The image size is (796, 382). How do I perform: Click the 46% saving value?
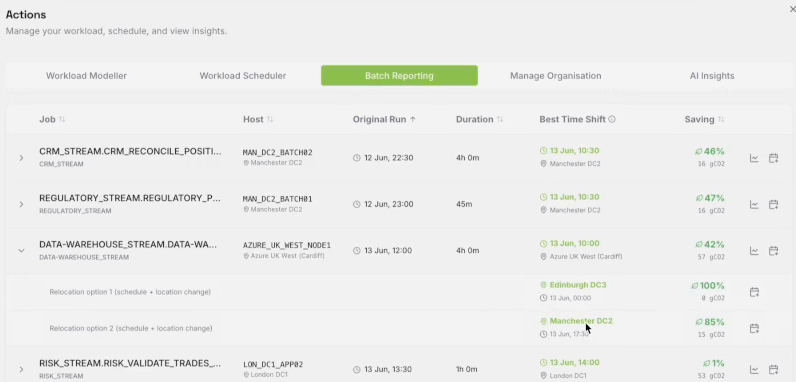(714, 151)
